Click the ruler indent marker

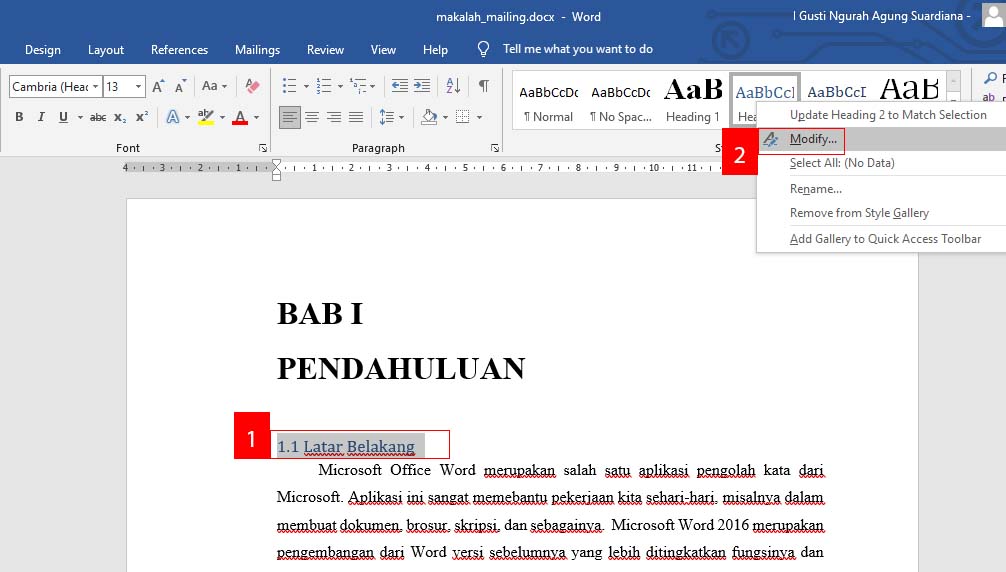coord(277,170)
